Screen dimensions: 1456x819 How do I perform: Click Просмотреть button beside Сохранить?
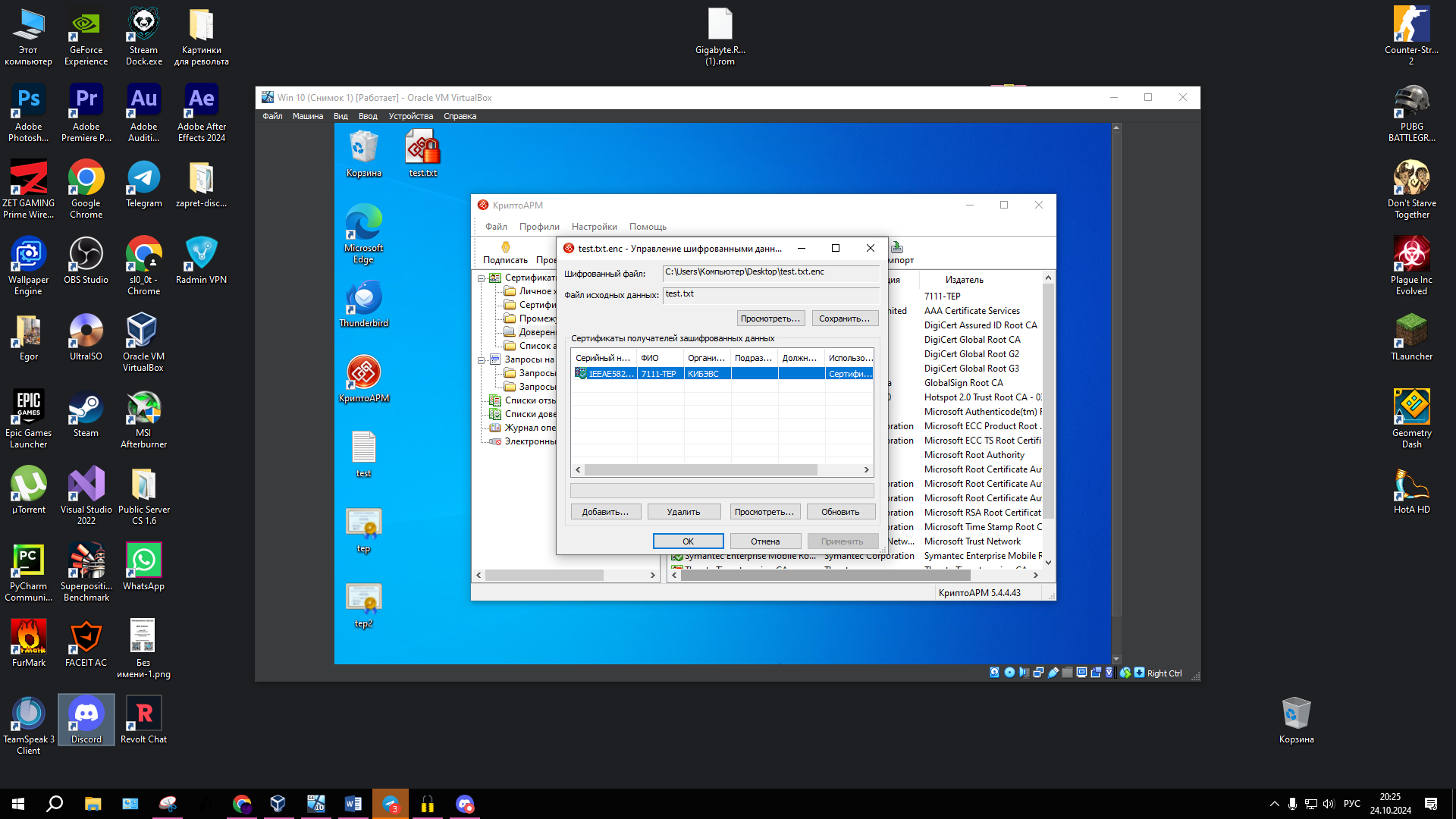770,318
